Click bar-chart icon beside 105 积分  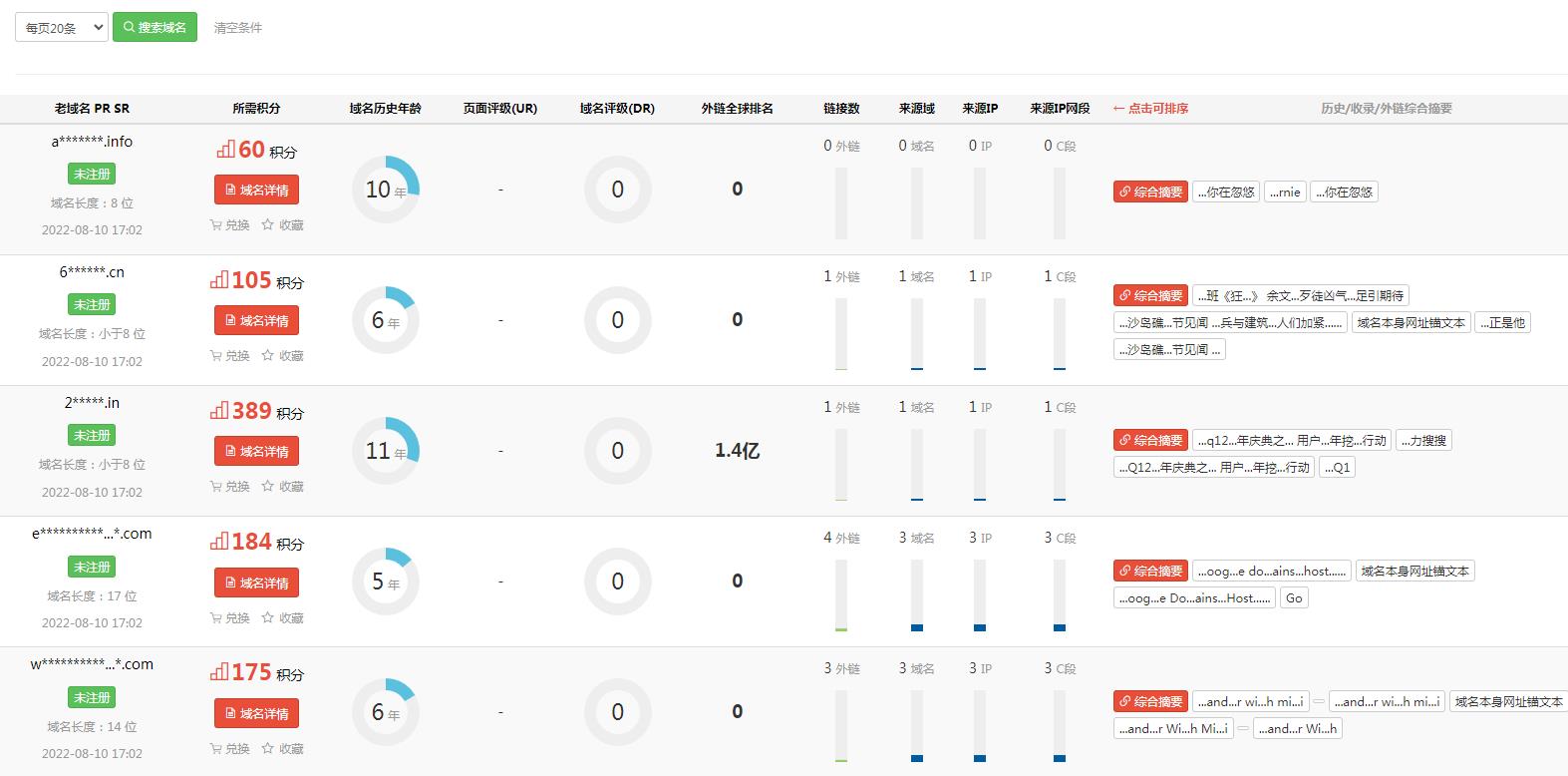(x=219, y=280)
